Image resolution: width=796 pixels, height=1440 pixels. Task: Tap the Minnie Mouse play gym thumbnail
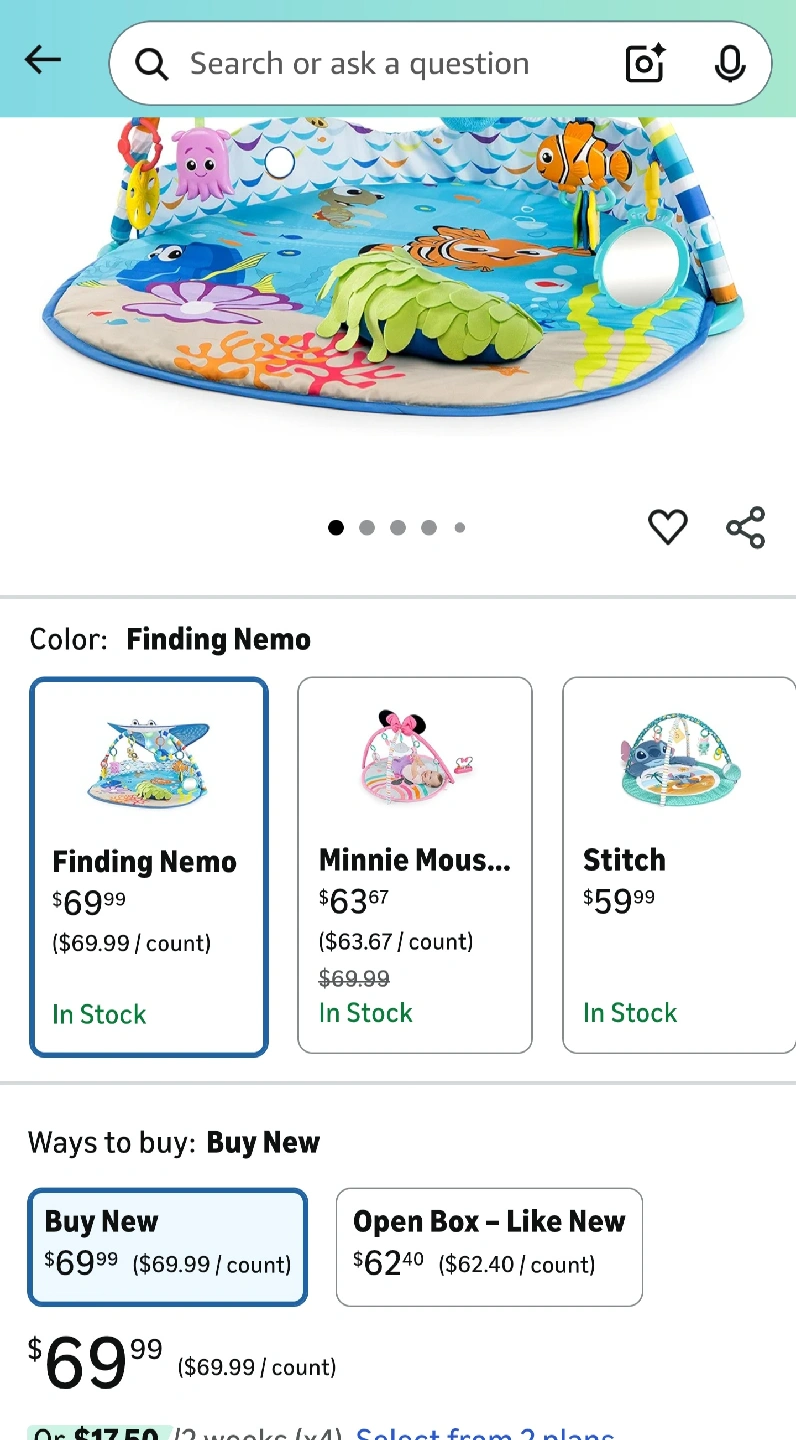(414, 758)
